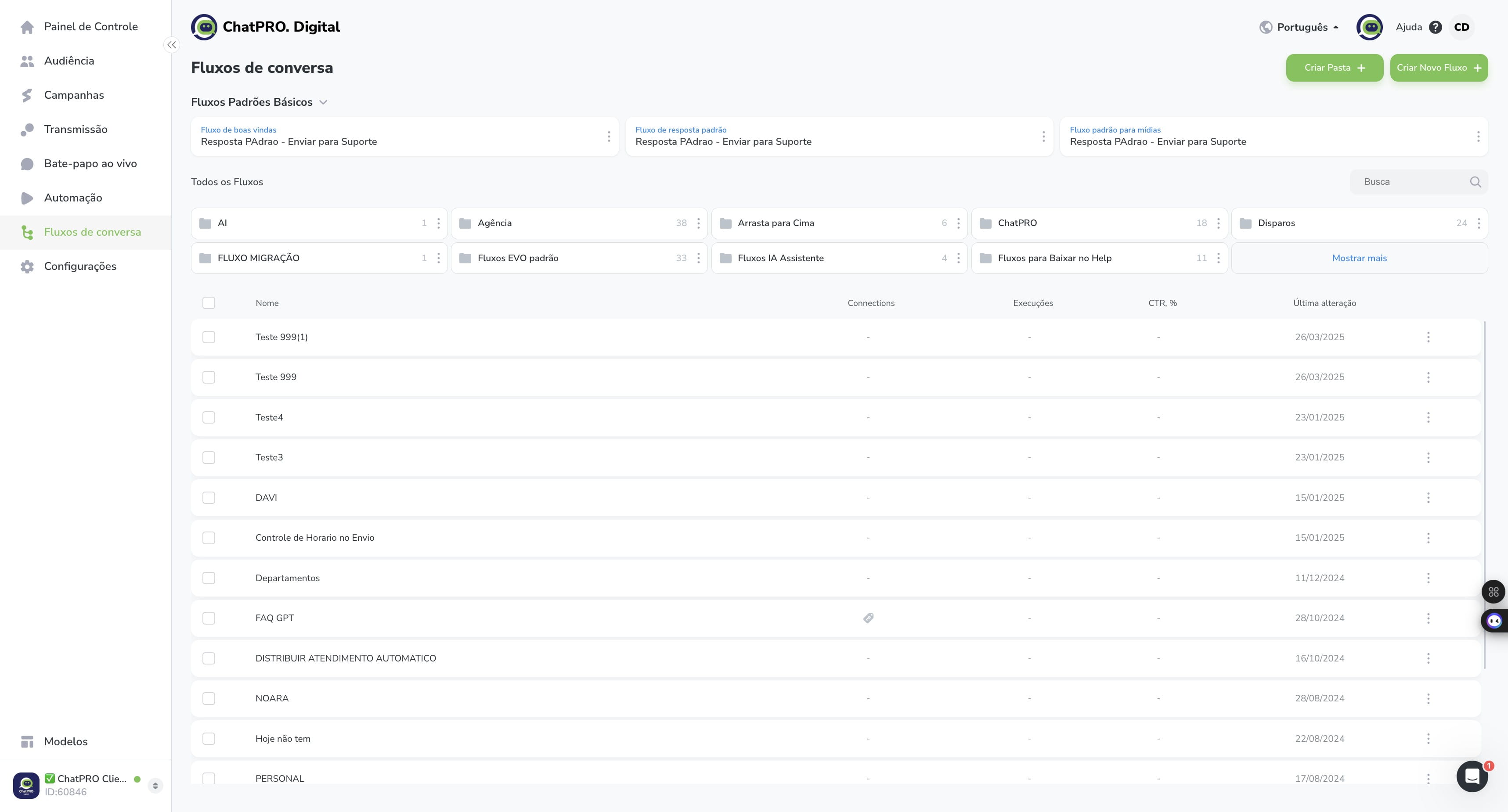Image resolution: width=1508 pixels, height=812 pixels.
Task: Check the Teste 999 row checkbox
Action: click(x=209, y=377)
